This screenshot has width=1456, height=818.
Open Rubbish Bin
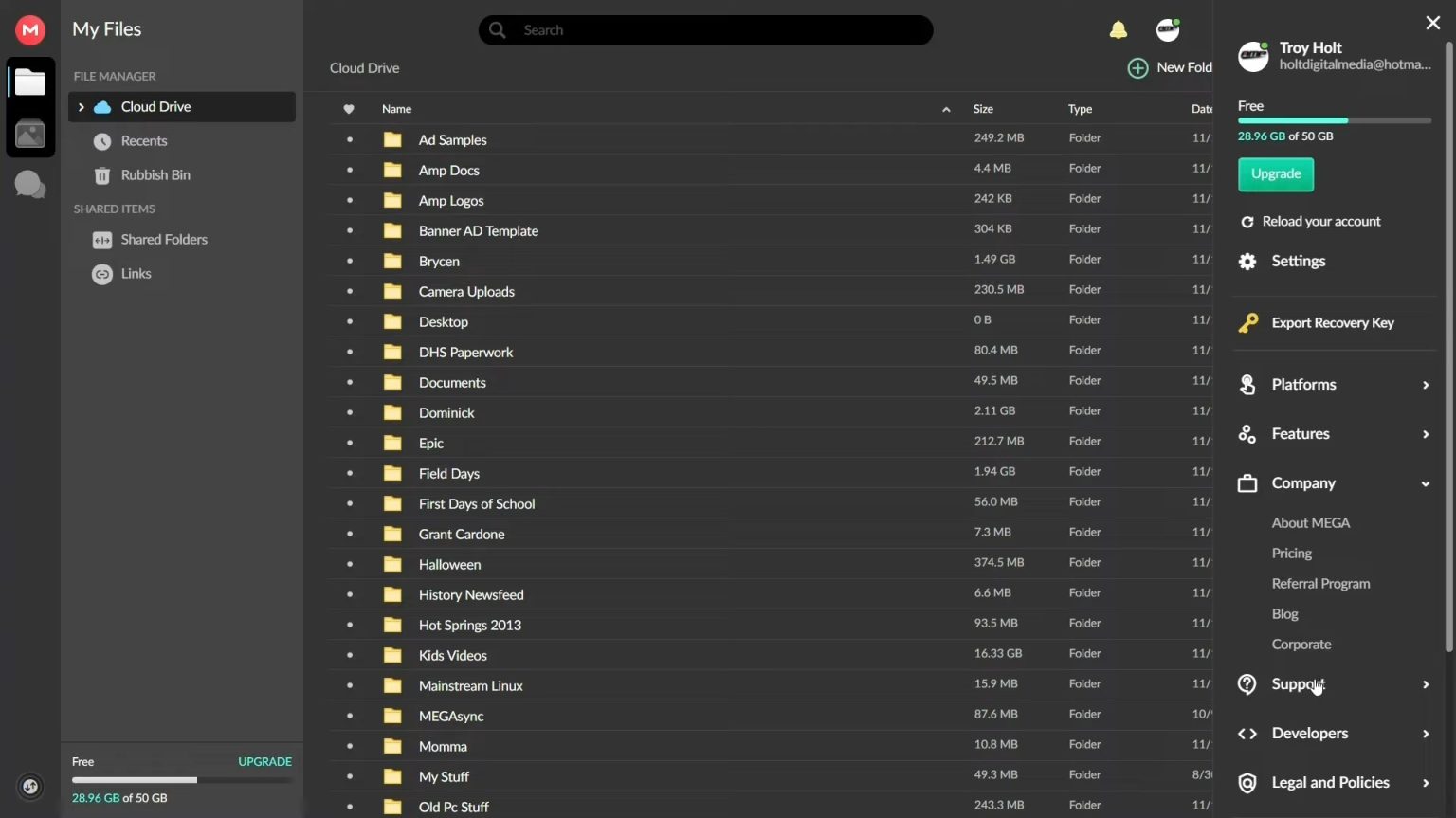point(155,175)
